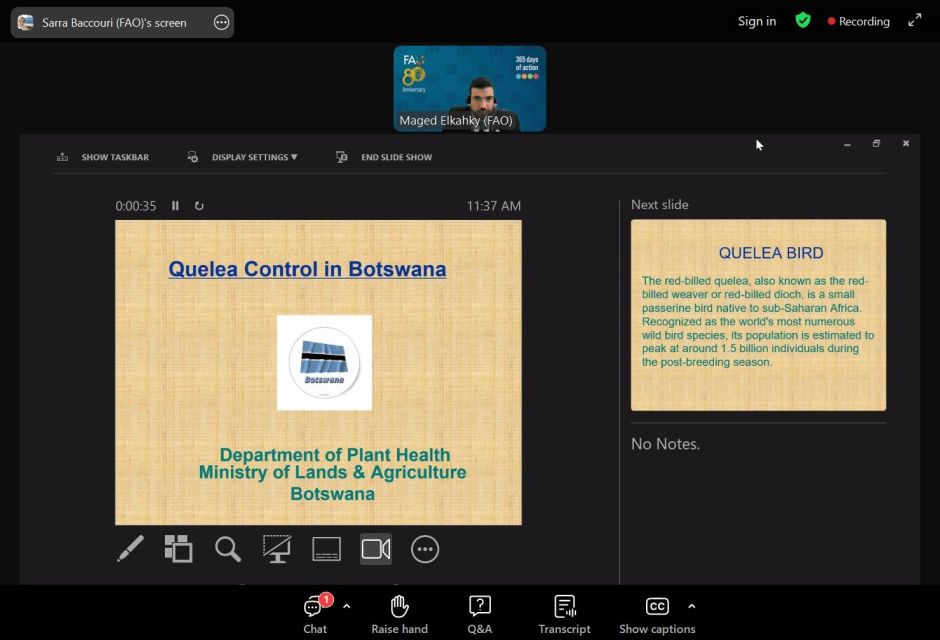
Task: Expand the arrow next to Chat
Action: click(346, 606)
